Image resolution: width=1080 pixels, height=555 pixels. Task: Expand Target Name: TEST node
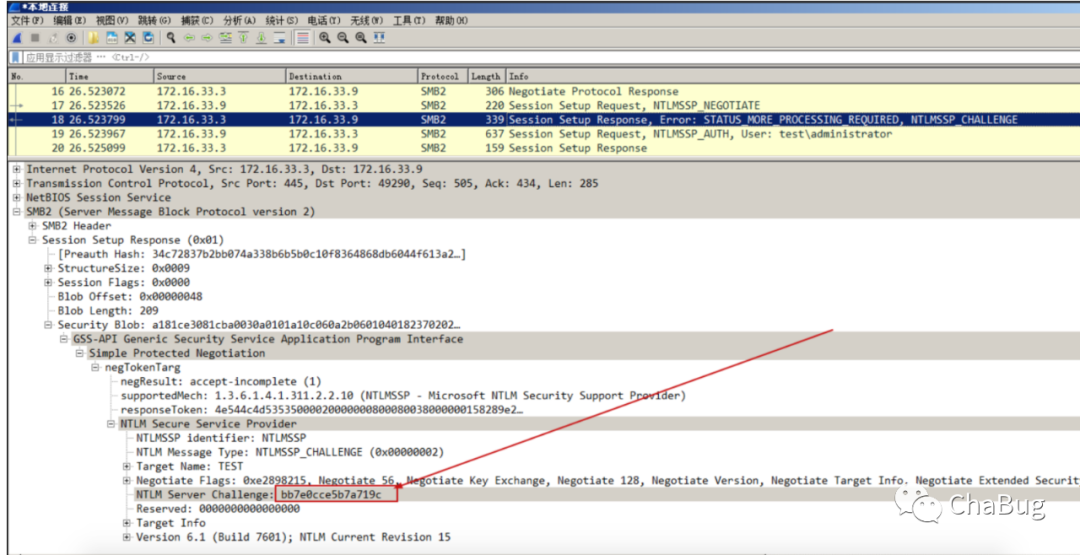[x=127, y=466]
